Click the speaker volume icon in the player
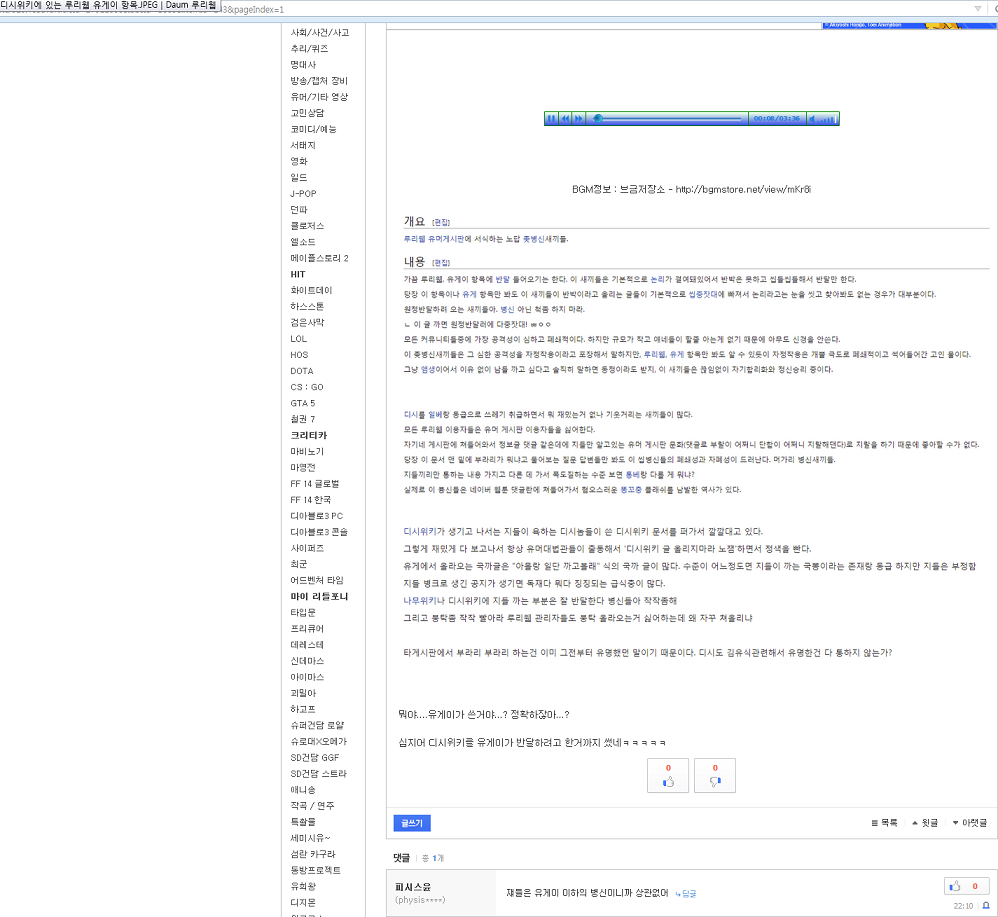The height and width of the screenshot is (917, 998). tap(813, 119)
